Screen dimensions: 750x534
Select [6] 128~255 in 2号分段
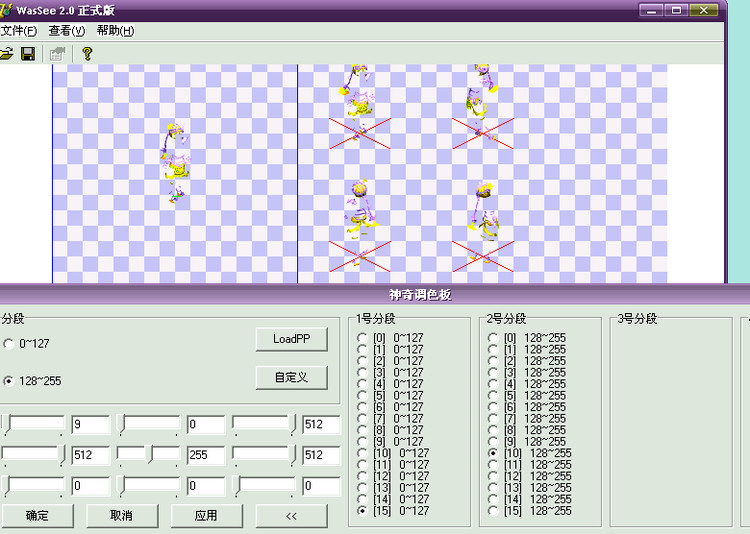(x=527, y=407)
